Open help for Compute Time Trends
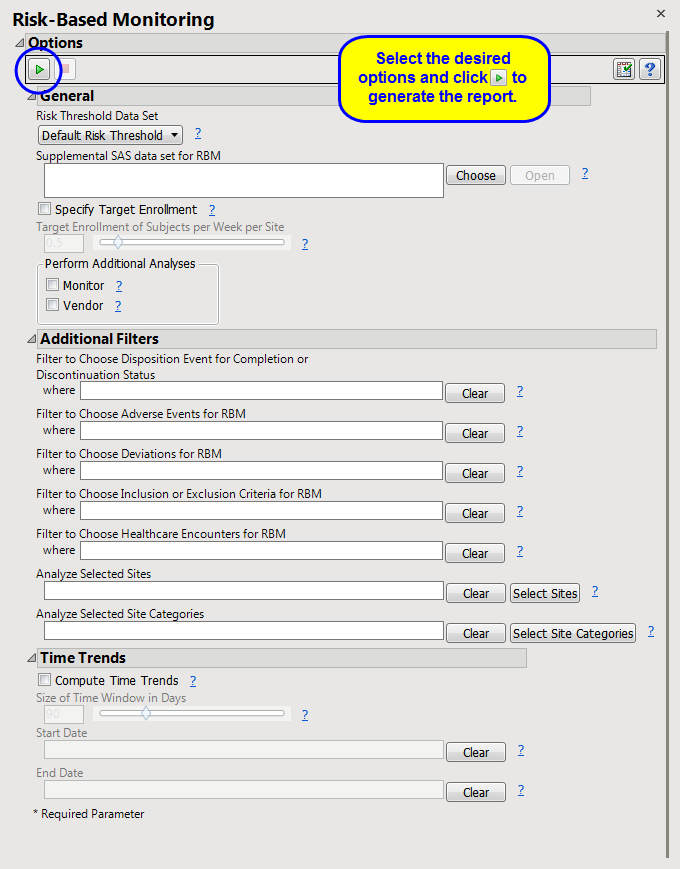 tap(193, 681)
